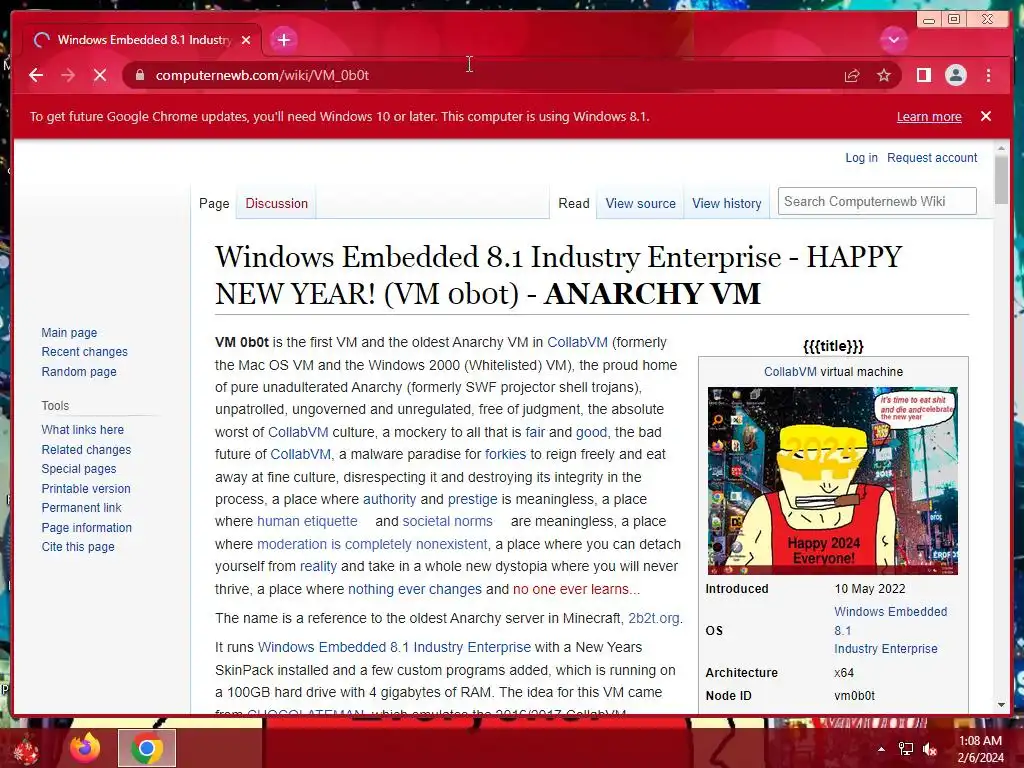Launch Firefox from the taskbar

(85, 748)
